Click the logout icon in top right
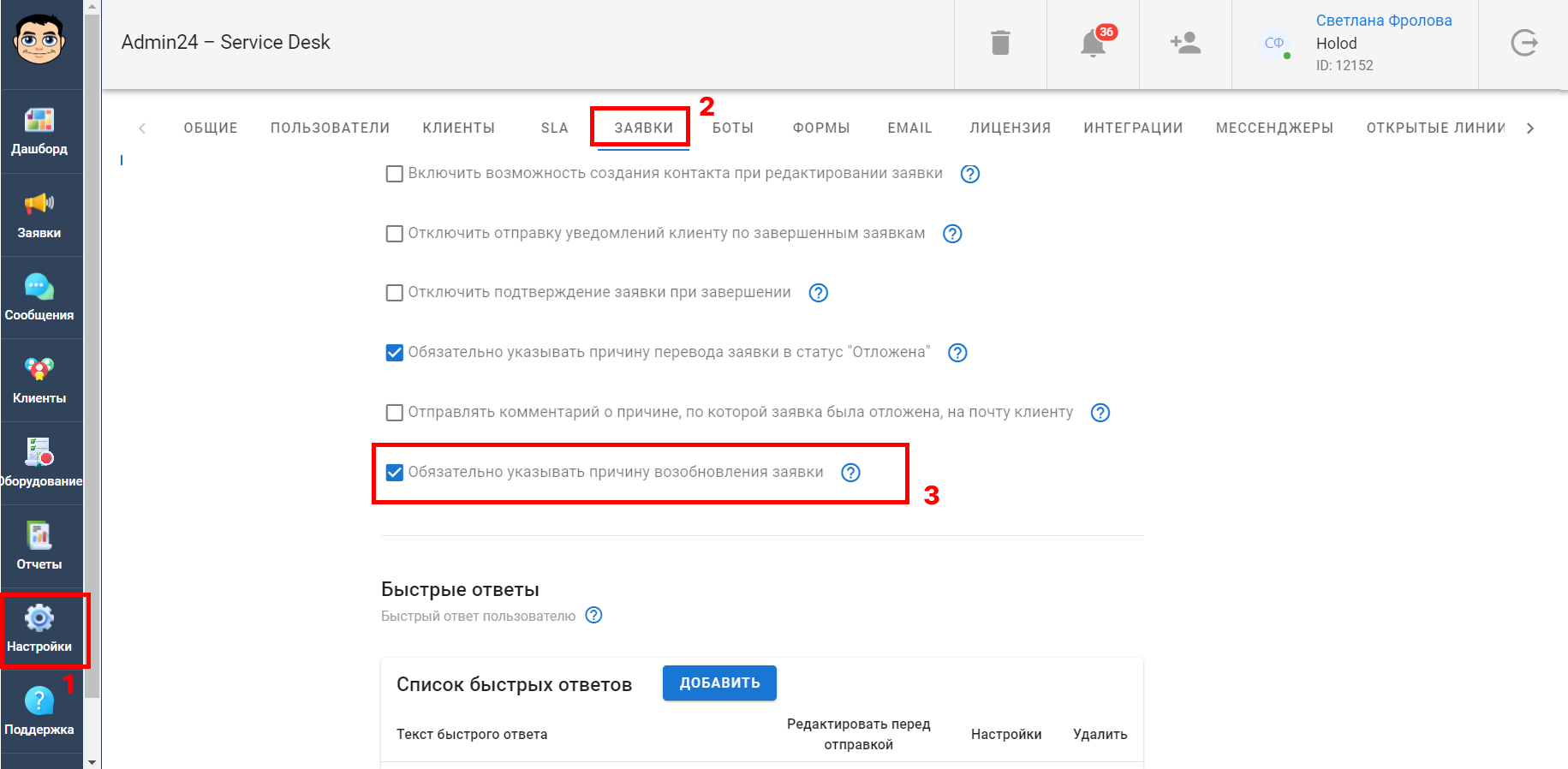The image size is (1568, 769). (x=1524, y=43)
